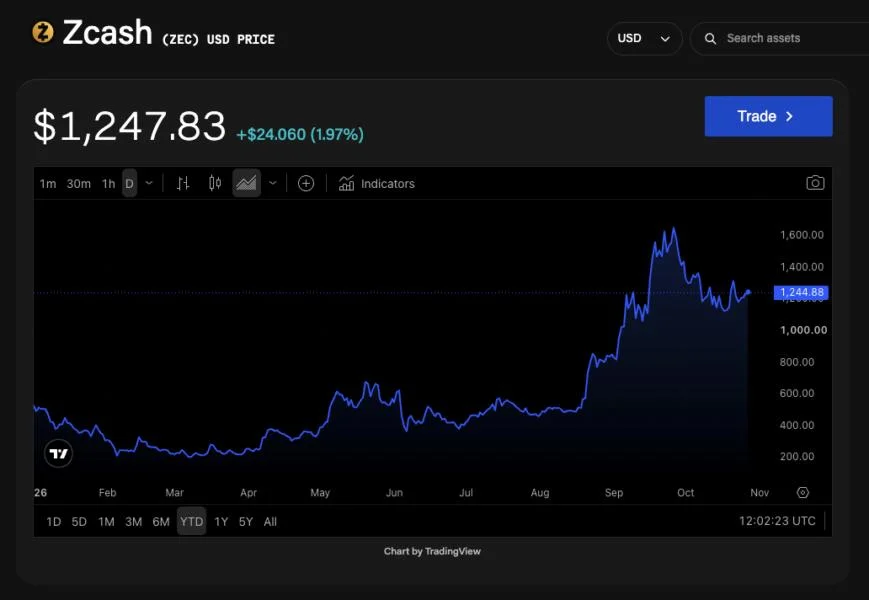The image size is (869, 600).
Task: Open the USD currency dropdown
Action: point(644,38)
